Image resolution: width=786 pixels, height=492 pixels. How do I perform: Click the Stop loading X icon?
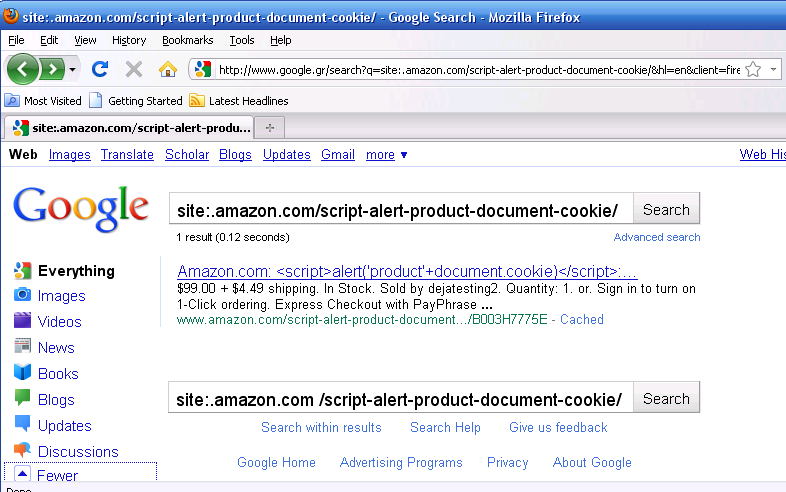(x=134, y=69)
